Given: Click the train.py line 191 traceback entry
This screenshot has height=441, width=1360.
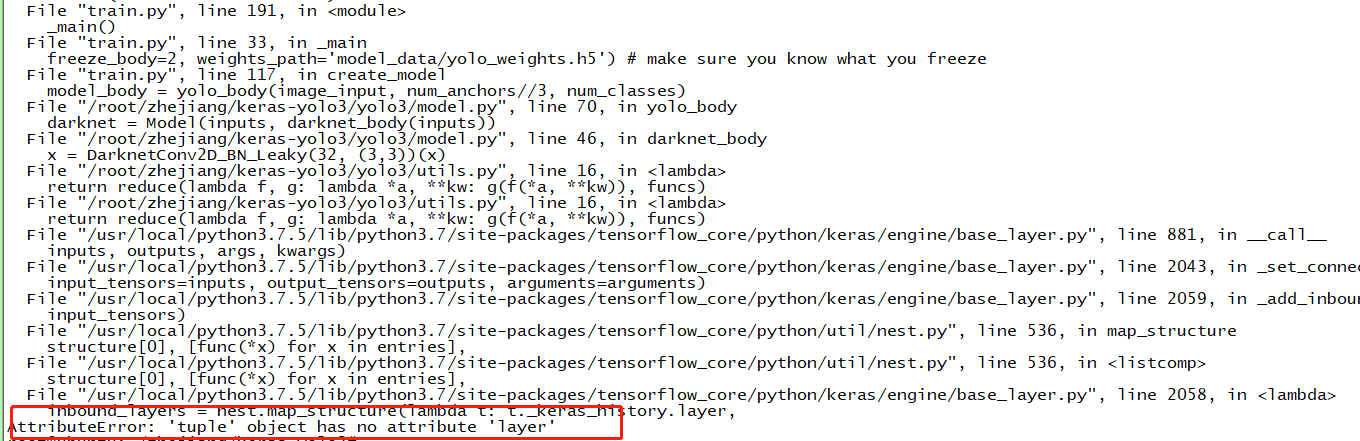Looking at the screenshot, I should coord(202,11).
